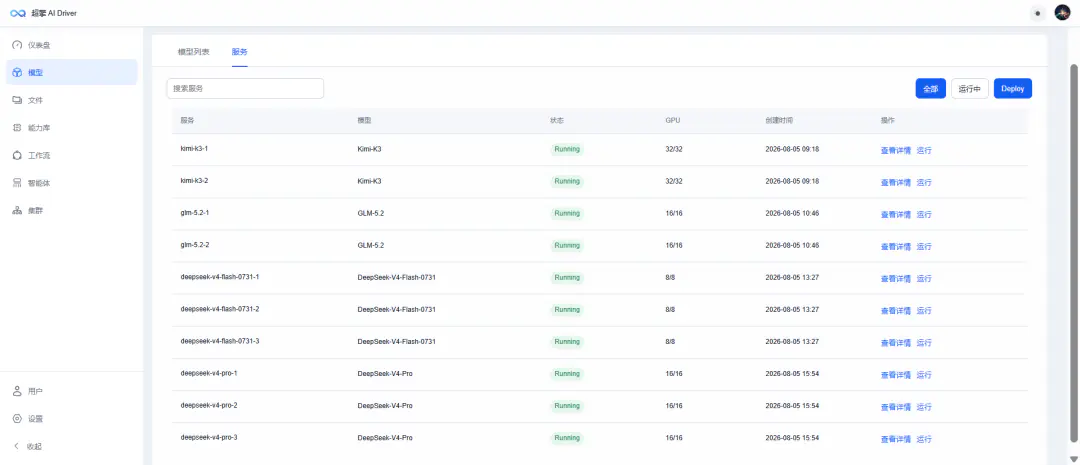Screen dimensions: 1080x465
Task: View details of glm-5.2-1 service
Action: (895, 214)
